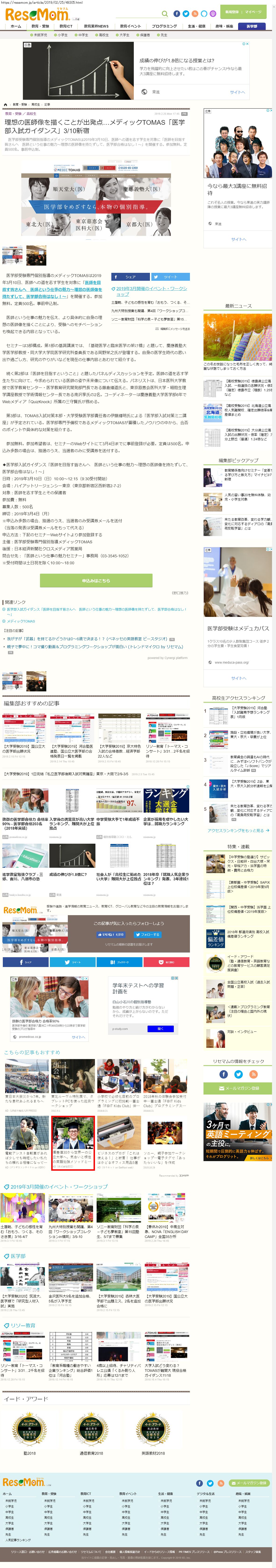The width and height of the screenshot is (276, 1568).
Task: Click the red Pocket share bar
Action: [x=166, y=962]
